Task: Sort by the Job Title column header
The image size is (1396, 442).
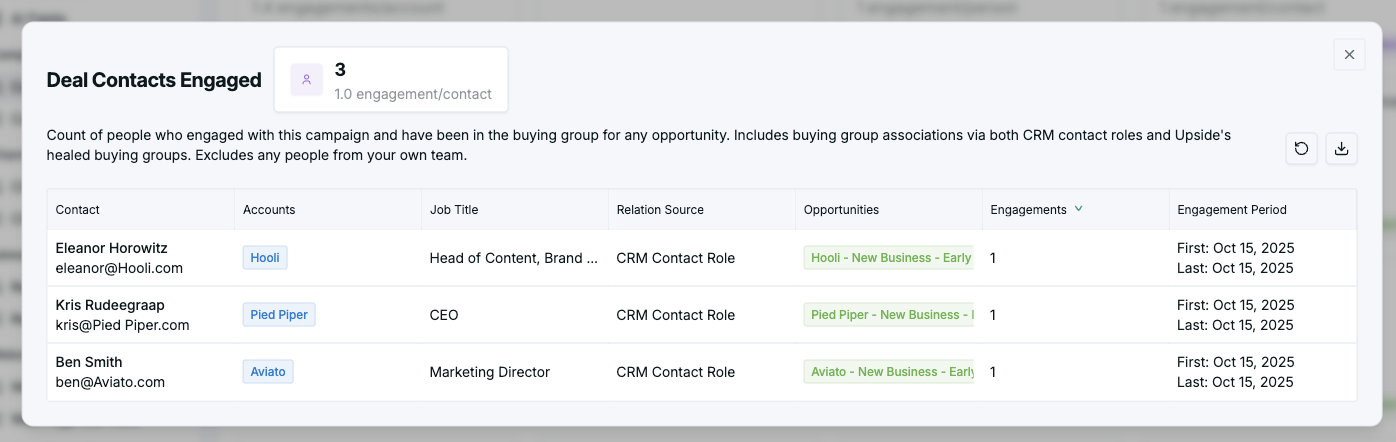Action: point(454,210)
